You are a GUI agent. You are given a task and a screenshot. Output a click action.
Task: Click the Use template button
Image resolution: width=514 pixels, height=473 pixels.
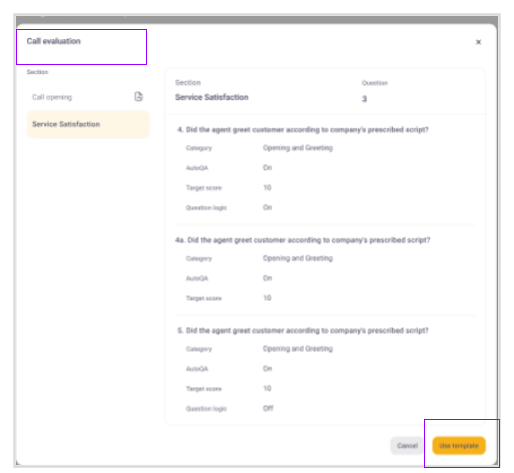459,446
